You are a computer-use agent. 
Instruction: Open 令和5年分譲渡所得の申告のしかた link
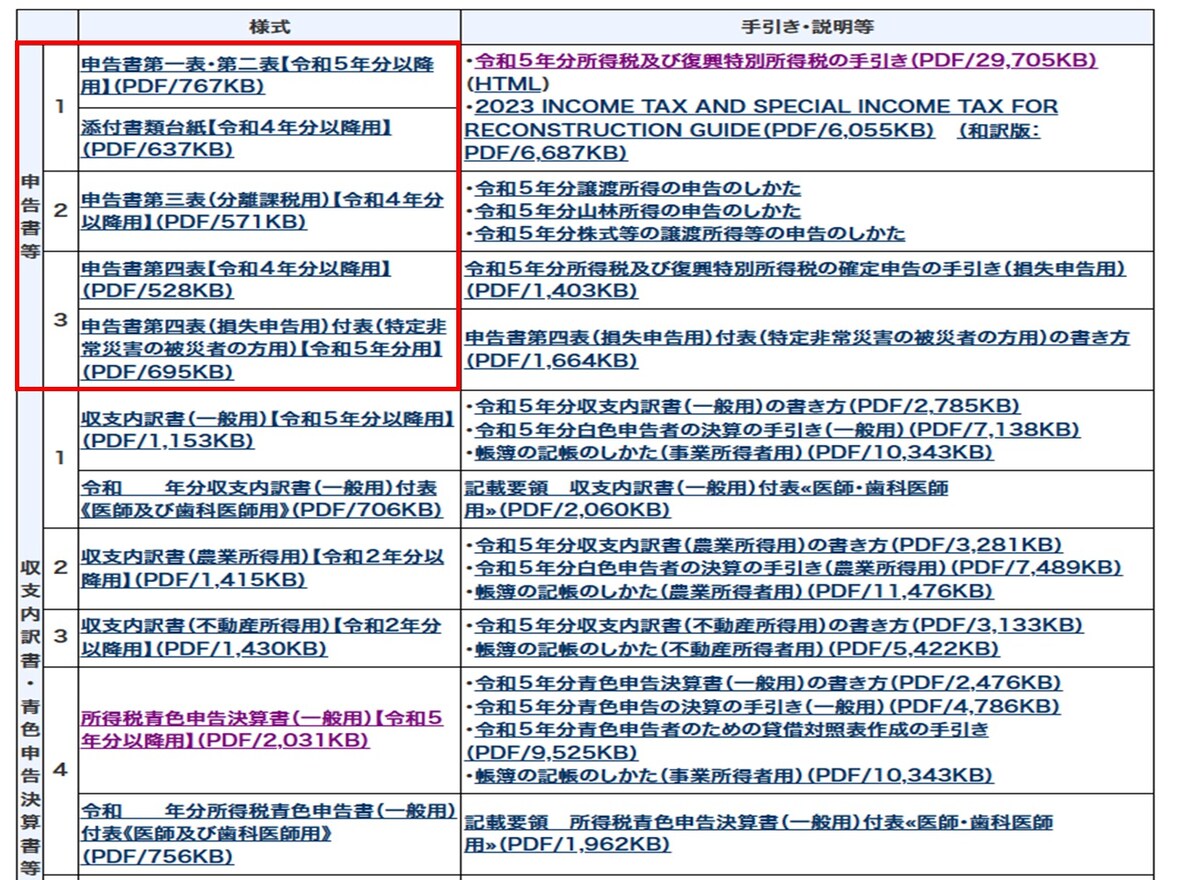coord(637,188)
